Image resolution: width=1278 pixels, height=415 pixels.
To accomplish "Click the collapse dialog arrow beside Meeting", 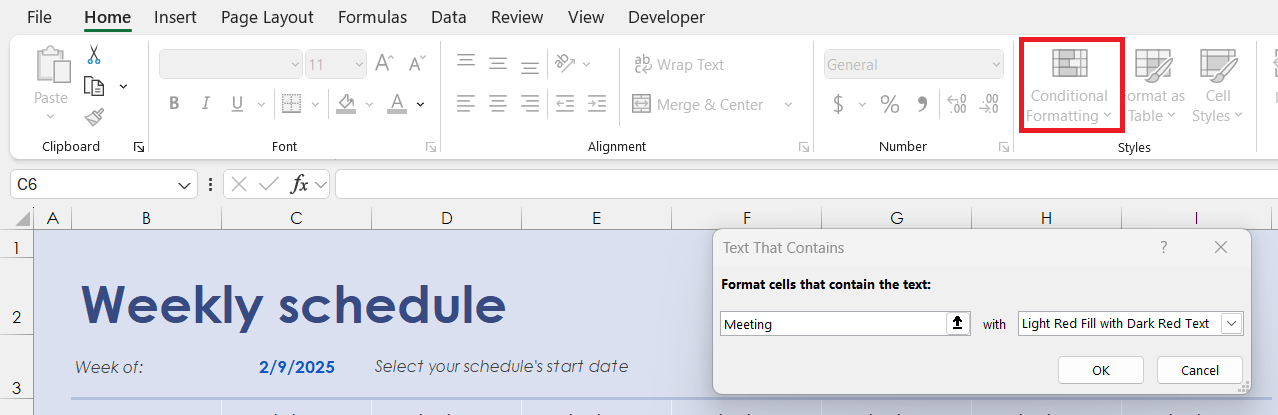I will tap(958, 323).
